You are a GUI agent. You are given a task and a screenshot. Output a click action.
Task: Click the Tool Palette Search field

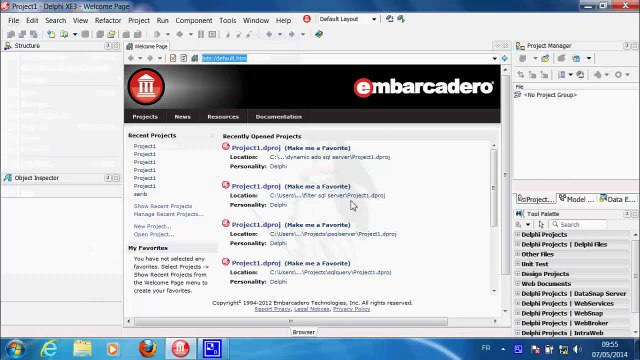pos(579,224)
